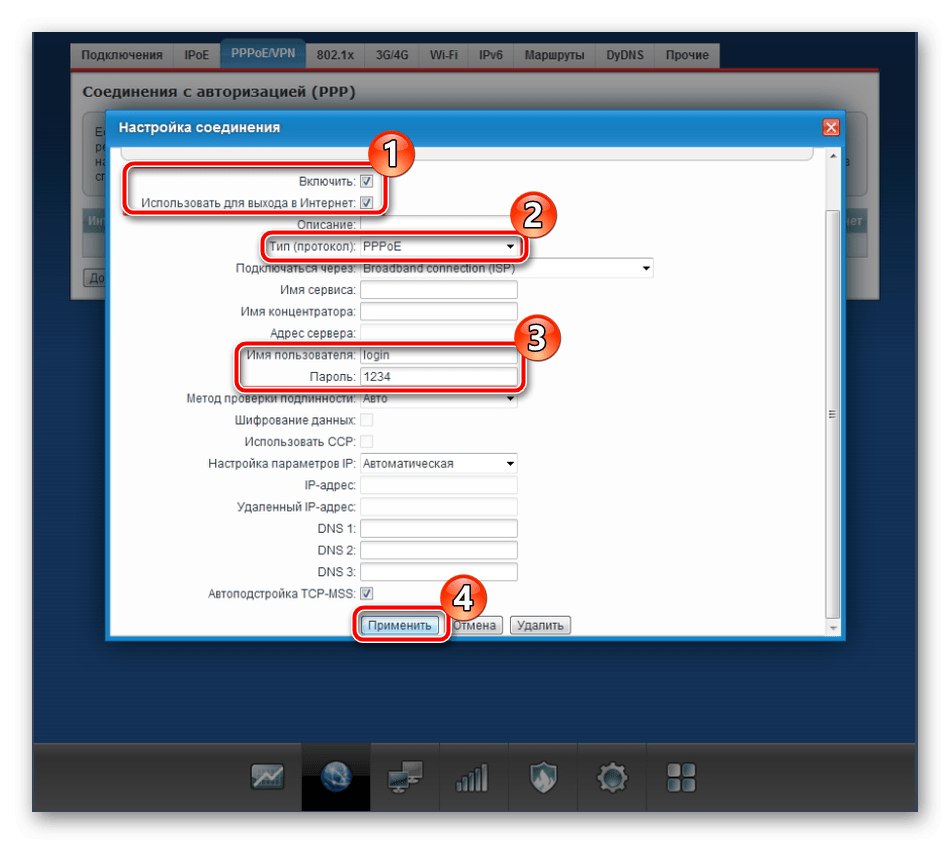Screen dimensions: 950x844
Task: Open the Подключаться через dropdown
Action: tap(507, 268)
